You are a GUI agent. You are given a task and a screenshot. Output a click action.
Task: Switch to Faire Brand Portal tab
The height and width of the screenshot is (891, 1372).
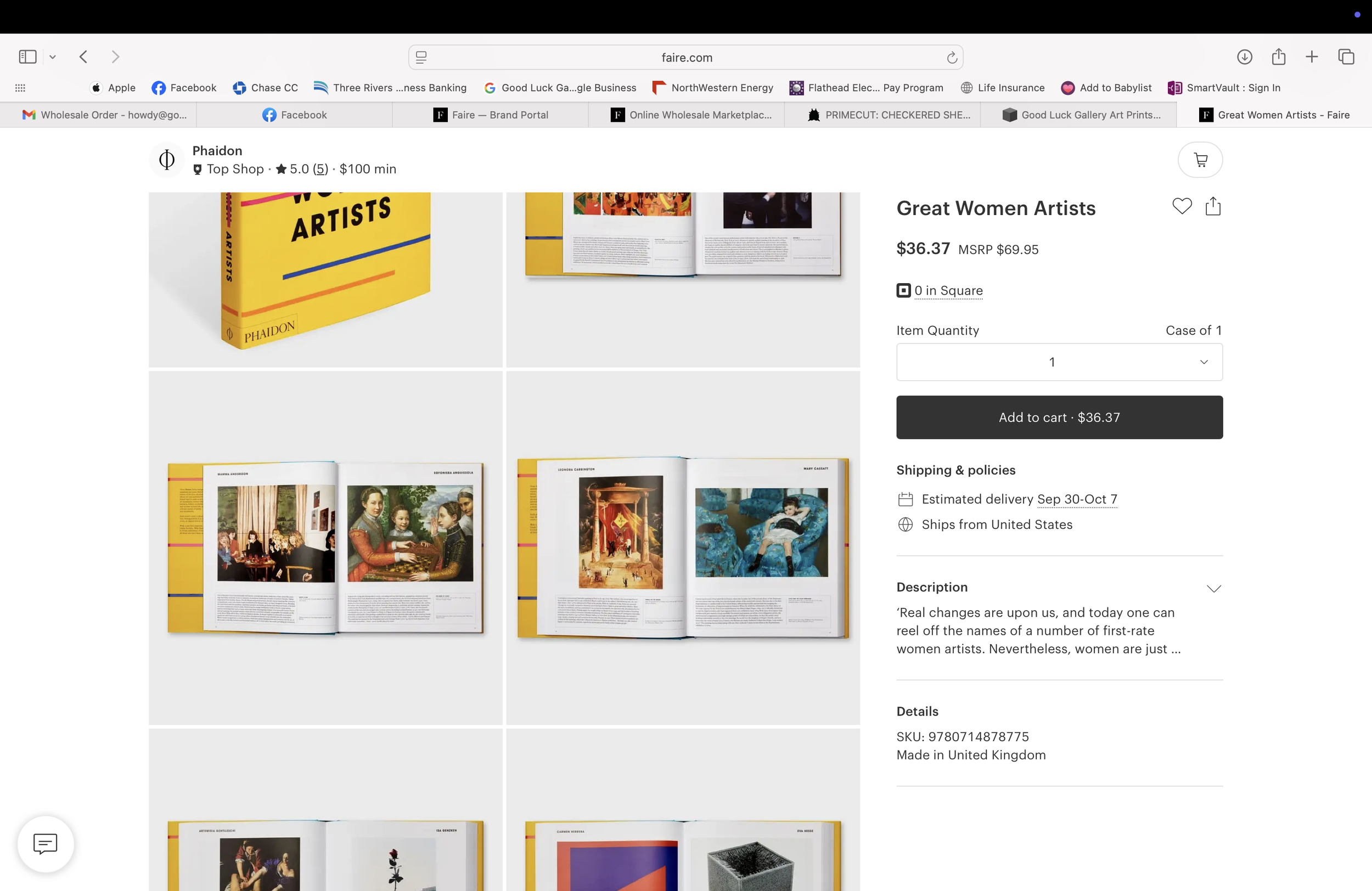[x=491, y=115]
